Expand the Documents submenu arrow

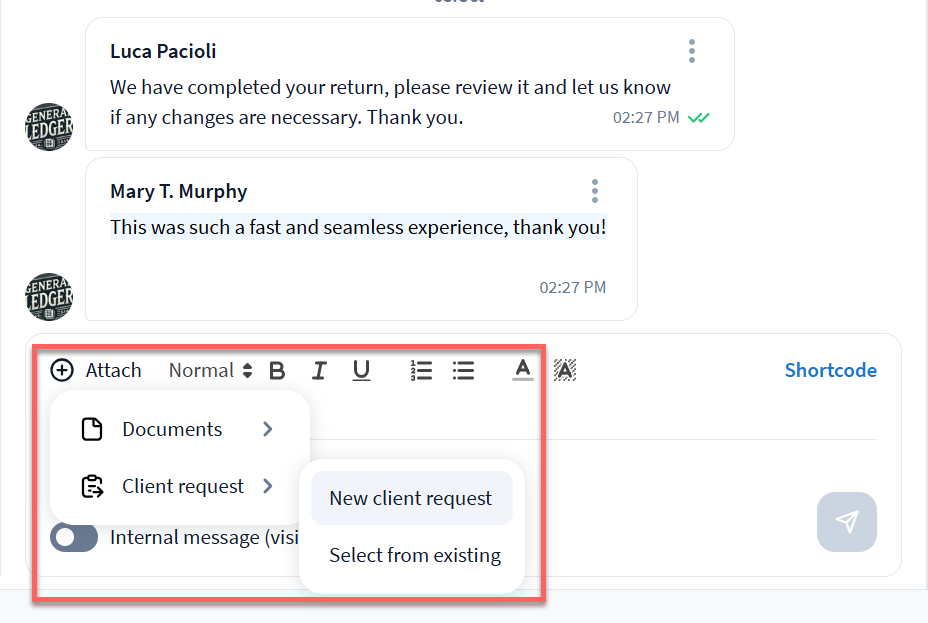(268, 429)
